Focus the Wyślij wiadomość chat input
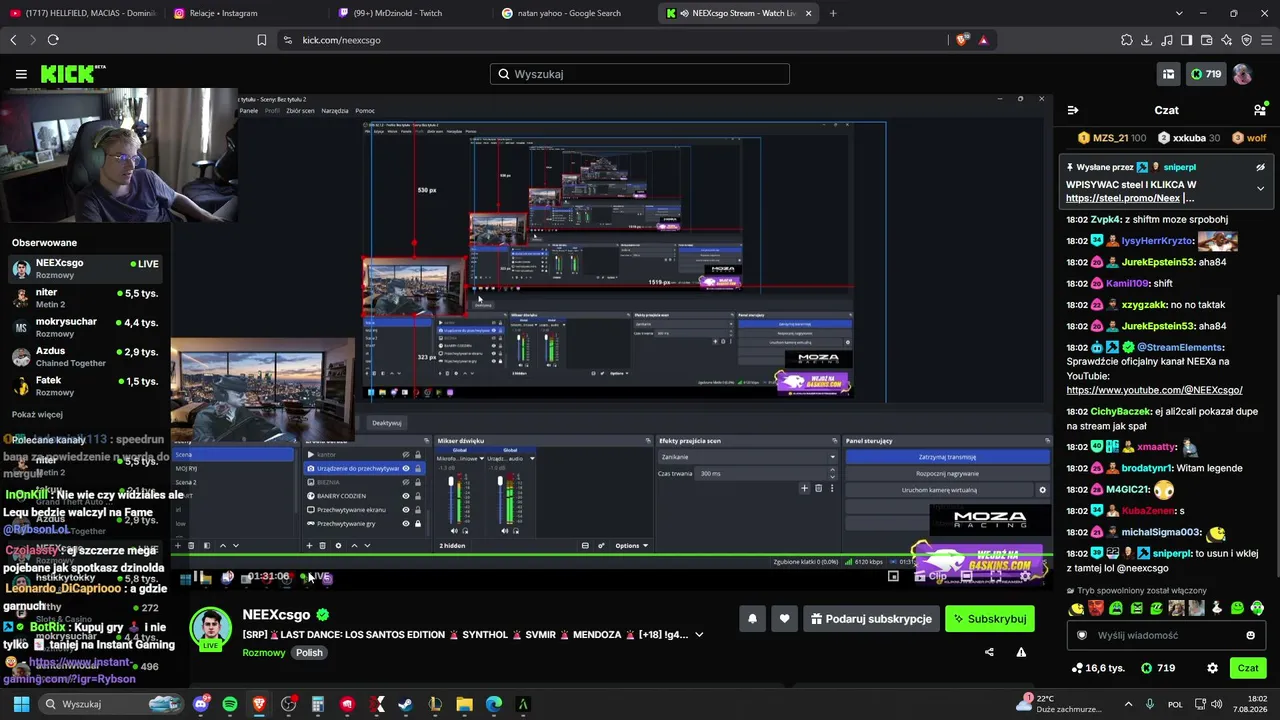 click(1166, 635)
